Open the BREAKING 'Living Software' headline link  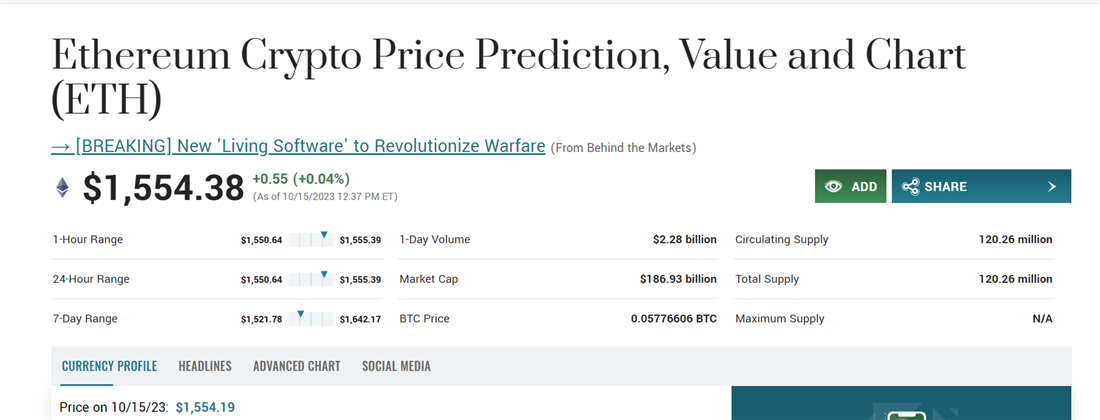(298, 146)
